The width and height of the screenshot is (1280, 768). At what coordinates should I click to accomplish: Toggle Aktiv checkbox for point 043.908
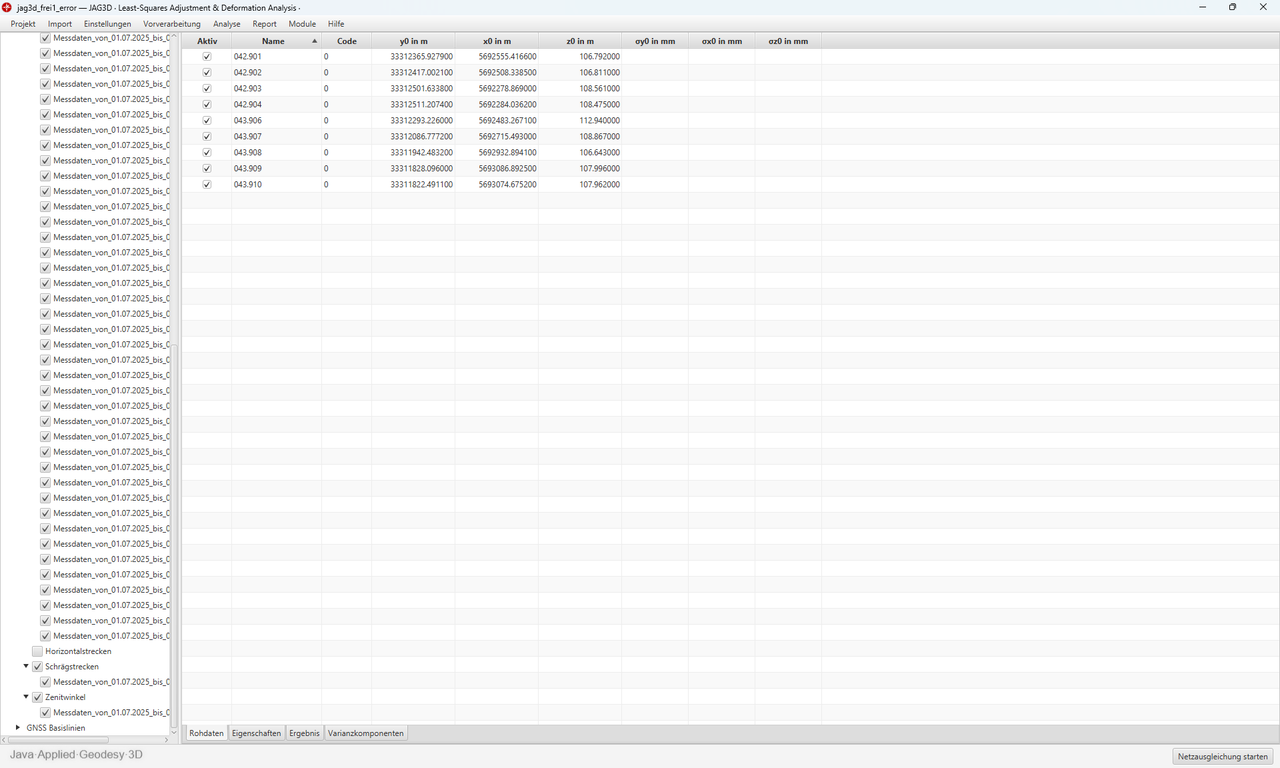pos(207,153)
